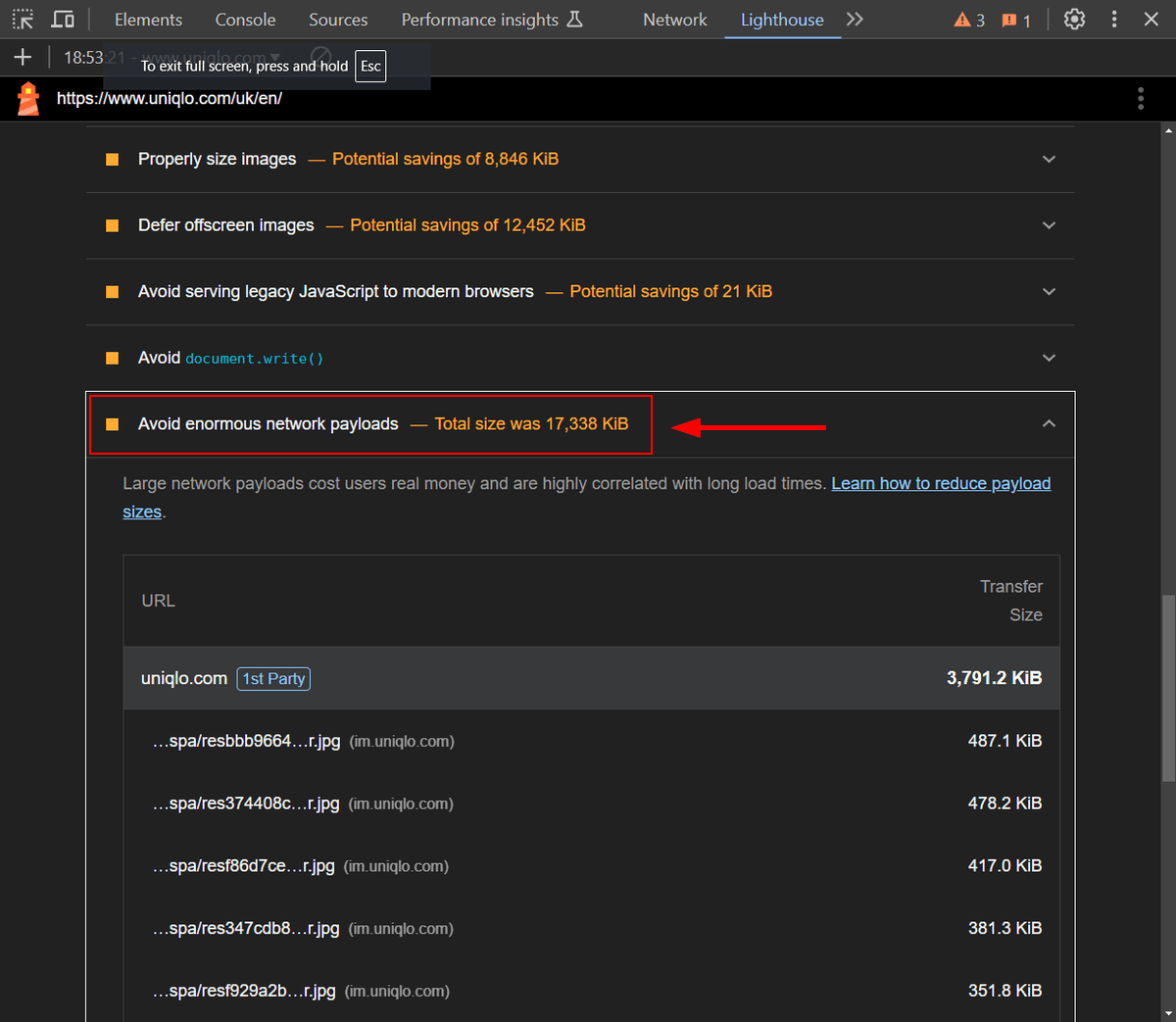Click the Total size was 17,338 KiB text
Viewport: 1176px width, 1022px height.
531,423
